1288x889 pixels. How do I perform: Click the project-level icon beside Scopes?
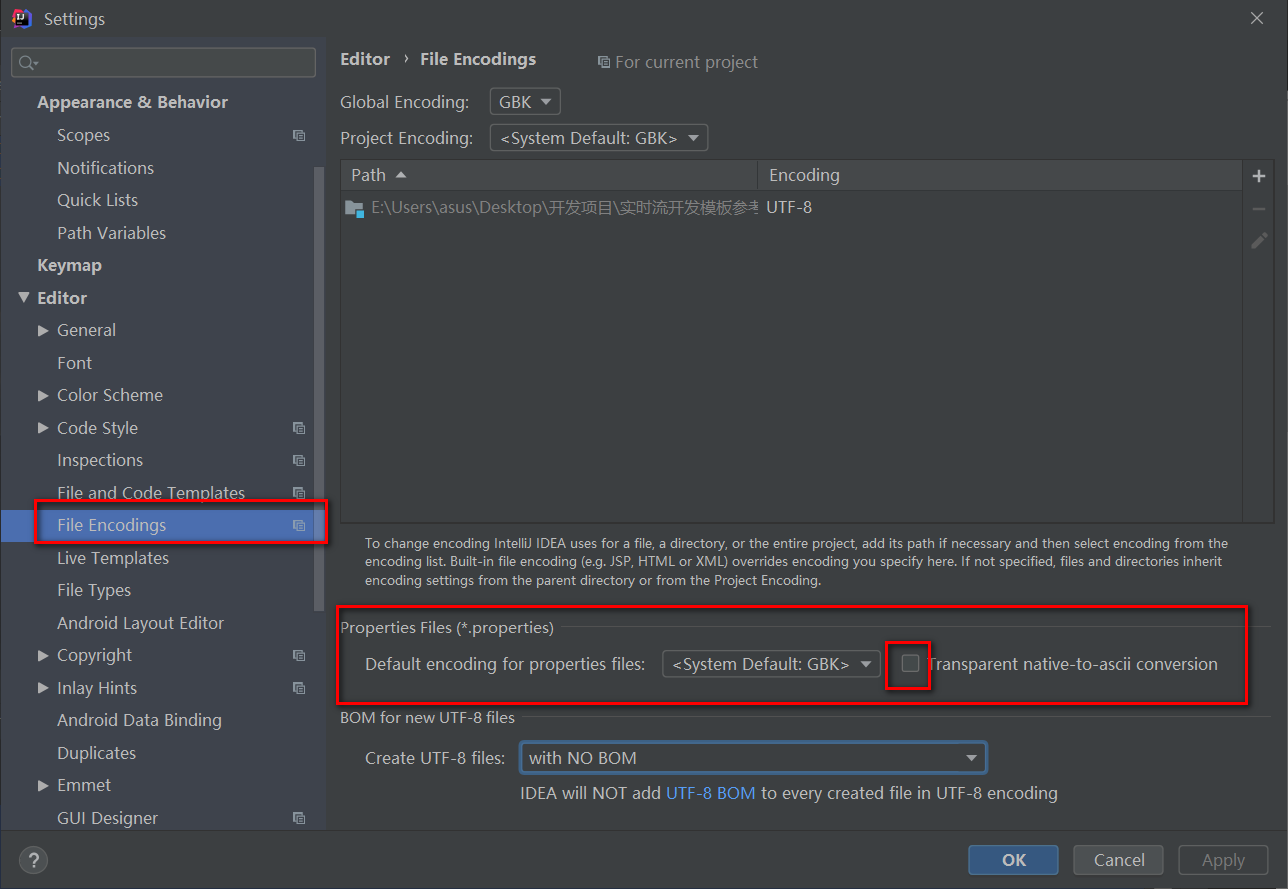click(x=298, y=135)
